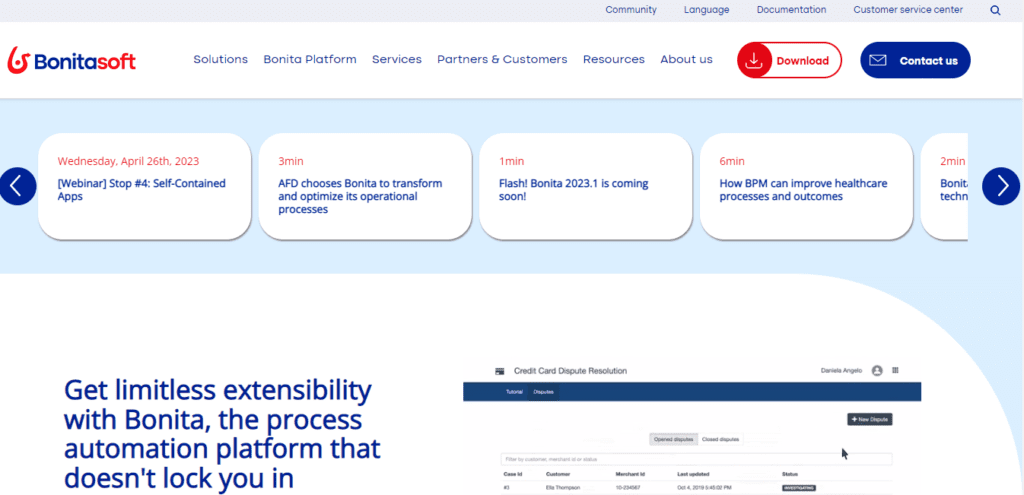Open the Documentation link
This screenshot has width=1024, height=495.
point(792,10)
